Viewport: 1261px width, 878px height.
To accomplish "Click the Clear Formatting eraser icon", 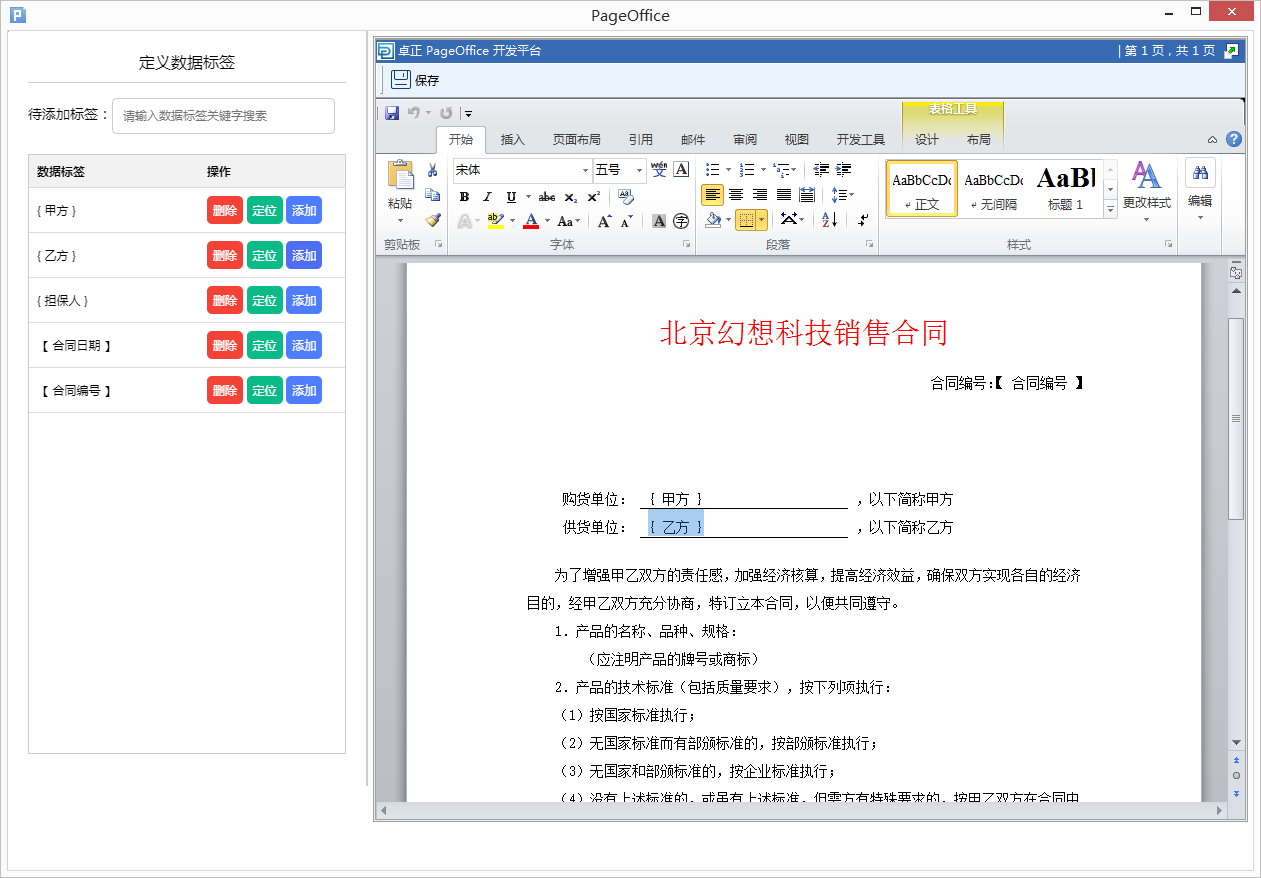I will tap(626, 196).
